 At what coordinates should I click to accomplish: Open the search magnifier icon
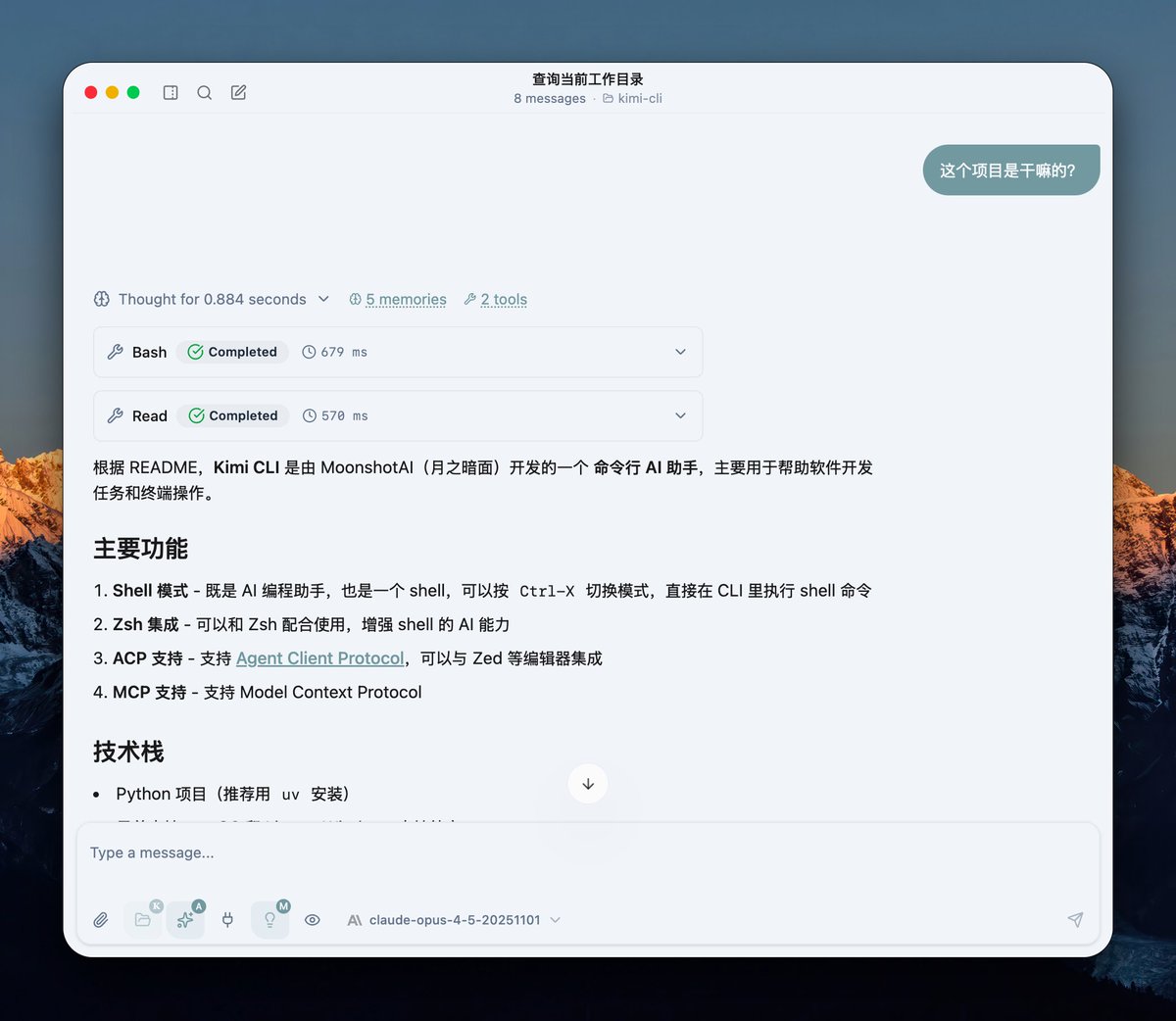click(204, 93)
